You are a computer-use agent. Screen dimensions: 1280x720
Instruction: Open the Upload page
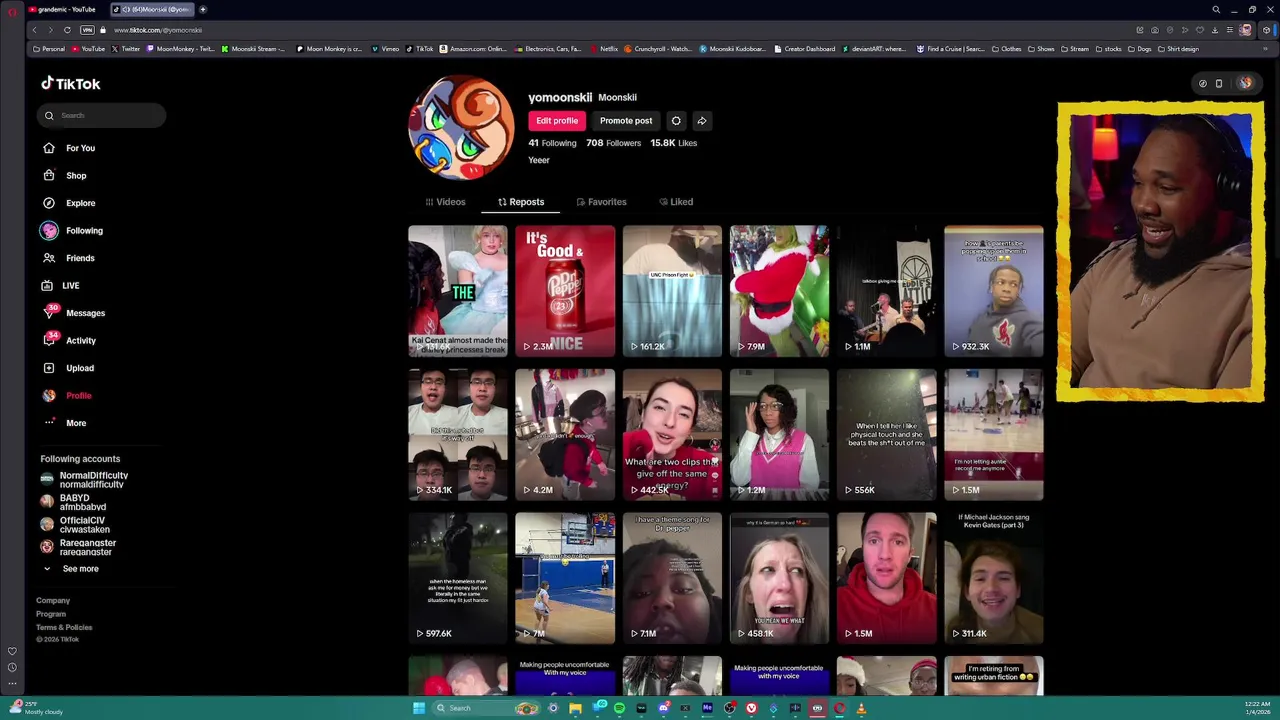point(68,368)
